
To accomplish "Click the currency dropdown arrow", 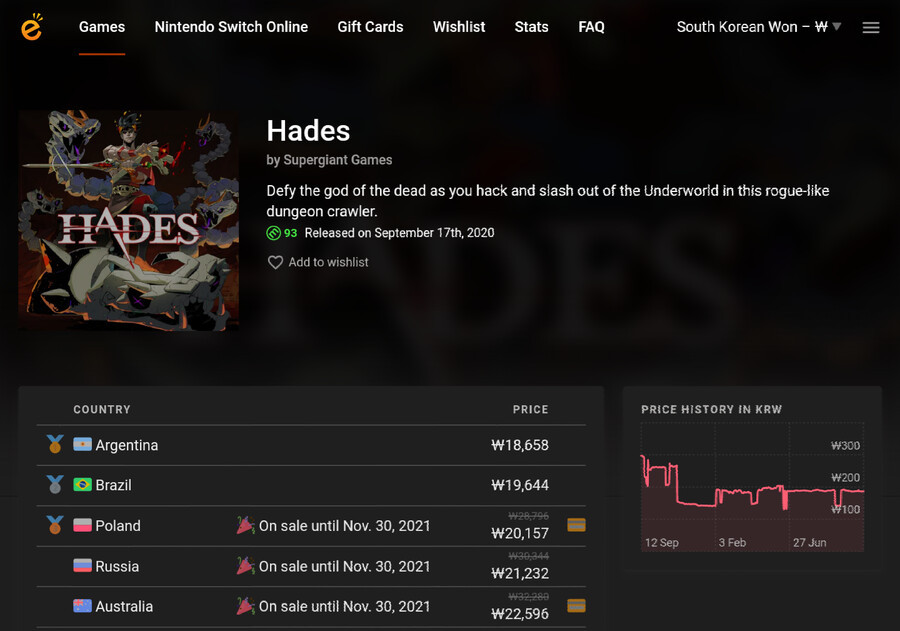I will coord(836,26).
